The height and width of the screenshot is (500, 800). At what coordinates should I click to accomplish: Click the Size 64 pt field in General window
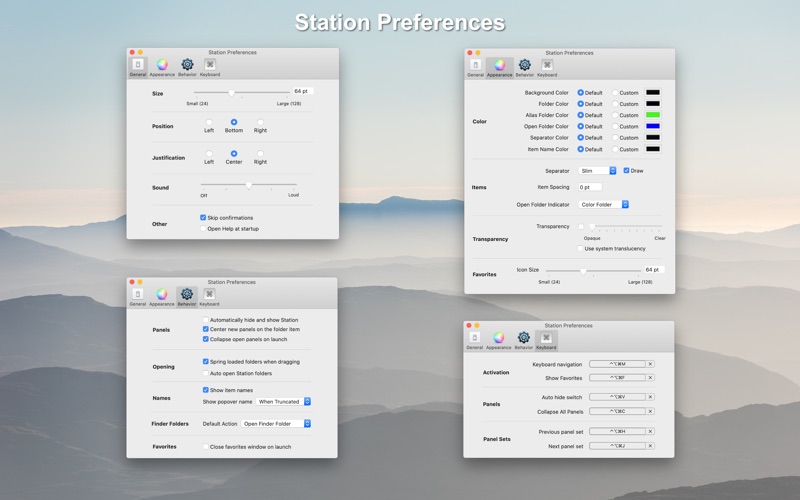pos(303,91)
